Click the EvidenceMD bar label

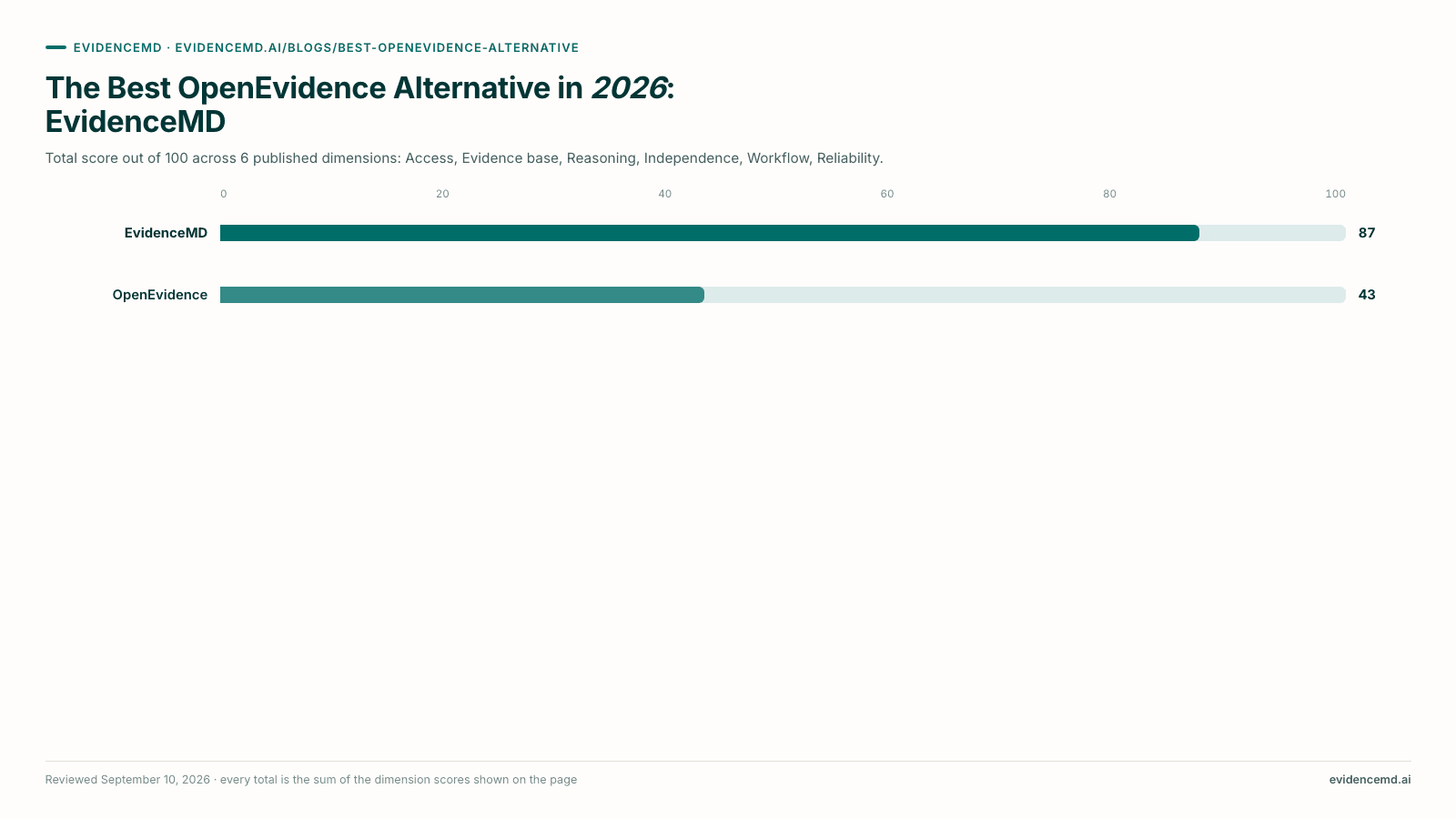166,233
